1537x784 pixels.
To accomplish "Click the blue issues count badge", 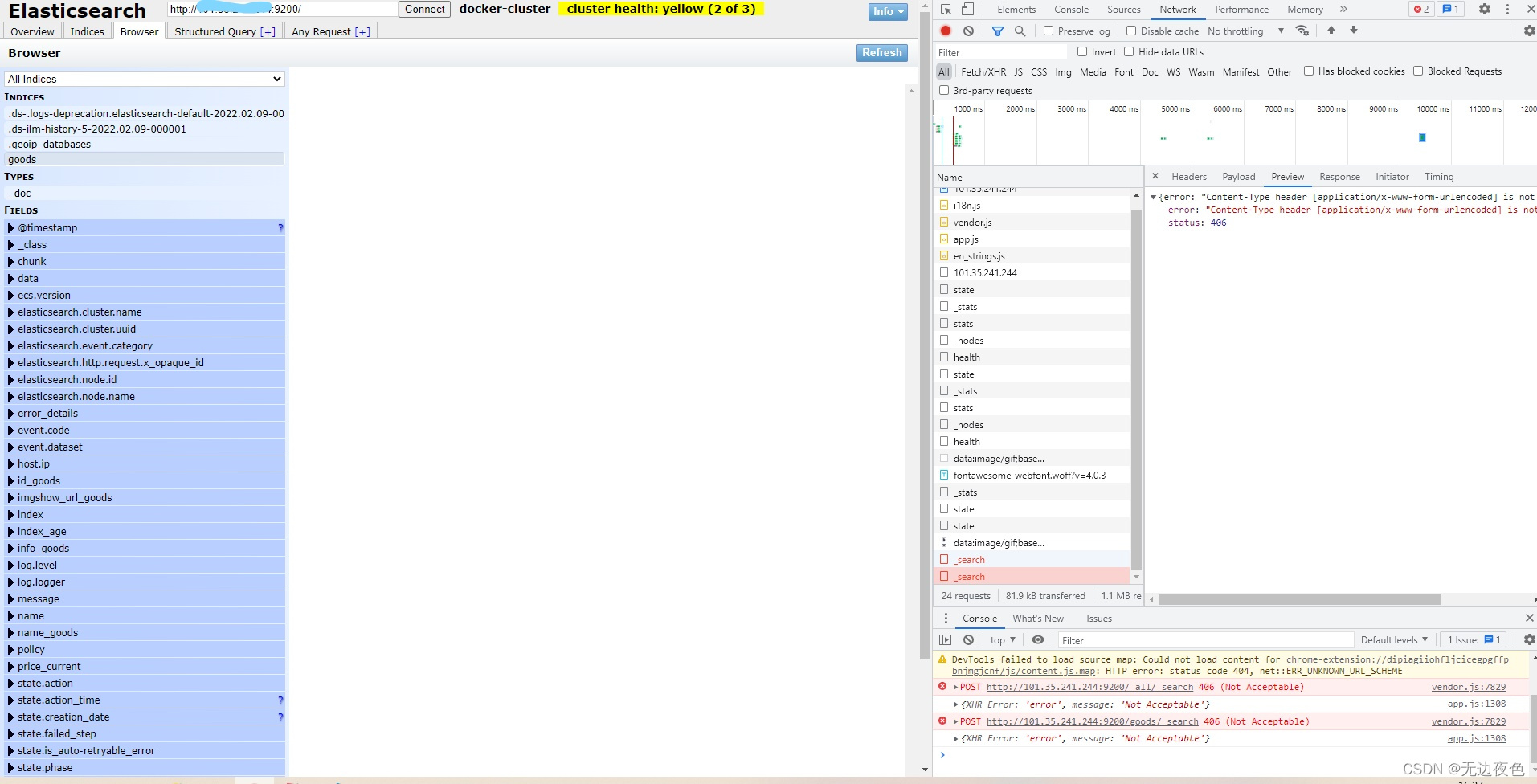I will coord(1450,9).
